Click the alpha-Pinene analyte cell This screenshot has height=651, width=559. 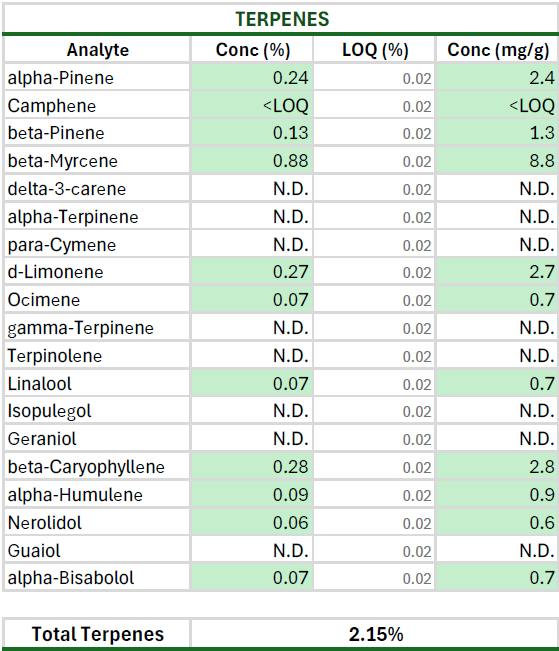click(x=97, y=77)
